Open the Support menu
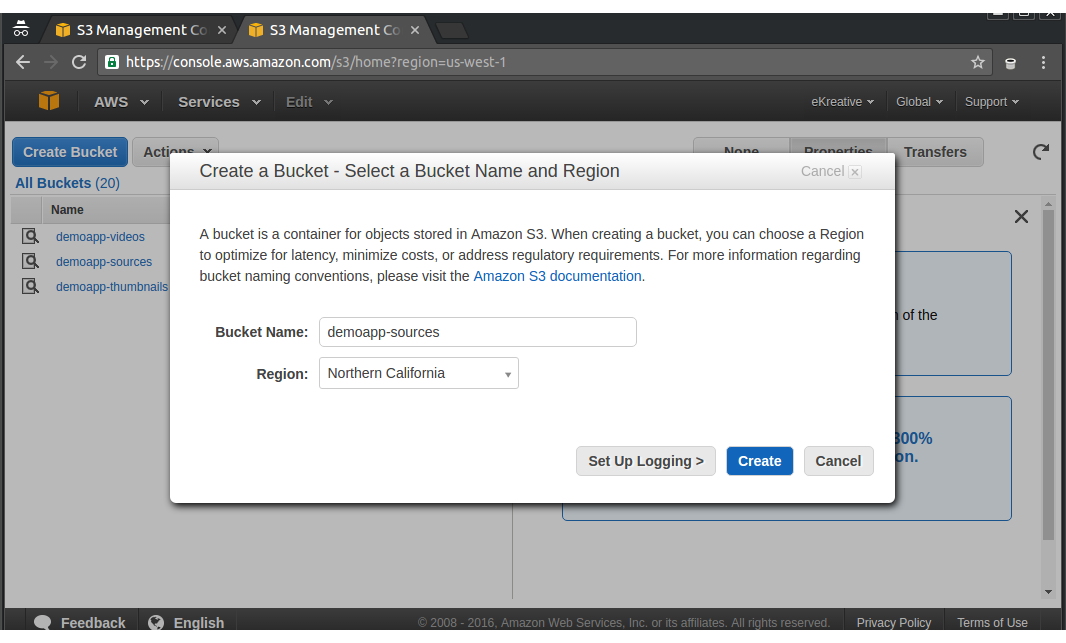The image size is (1066, 643). tap(991, 102)
